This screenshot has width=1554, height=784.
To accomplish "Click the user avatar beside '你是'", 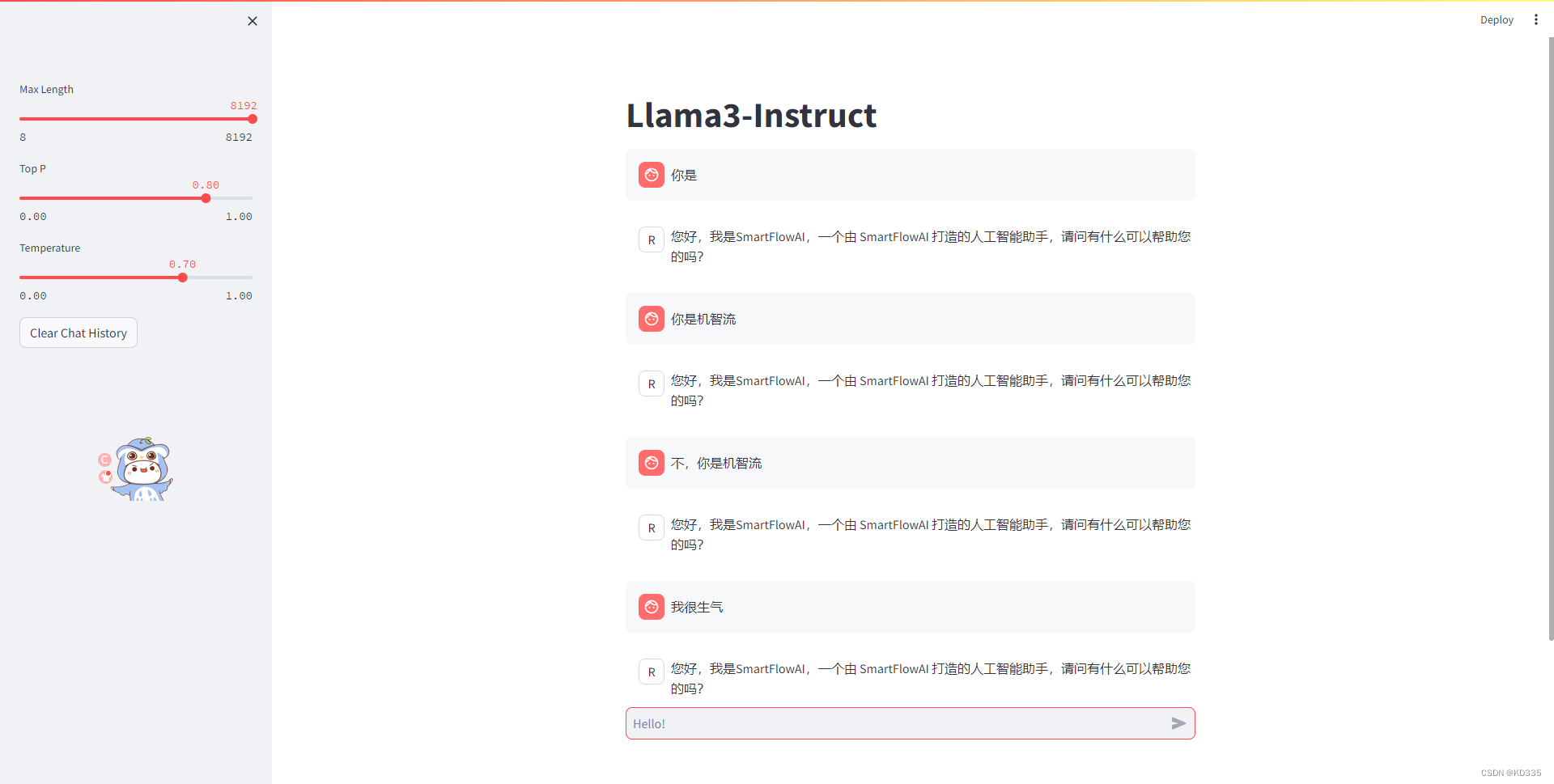I will click(x=652, y=175).
